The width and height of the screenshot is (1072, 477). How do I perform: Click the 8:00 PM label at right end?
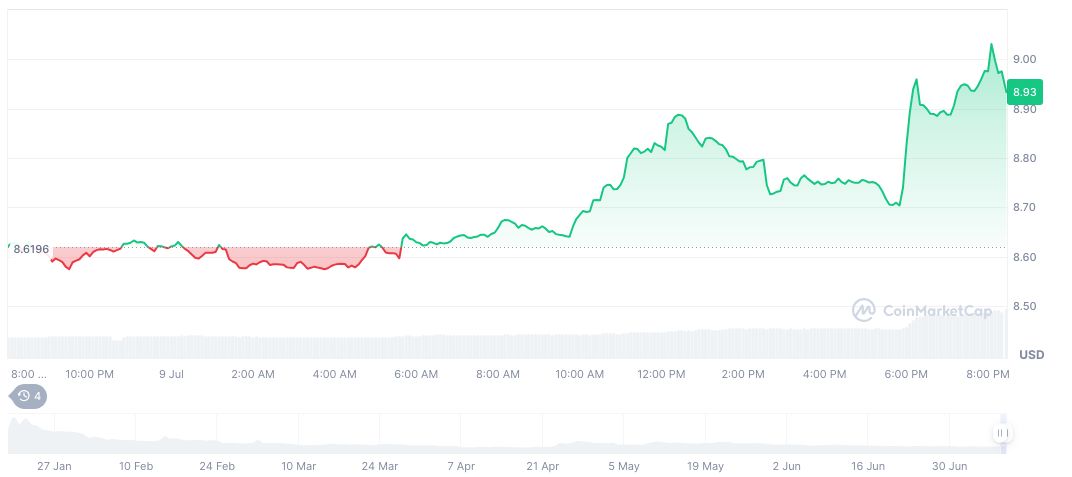click(988, 374)
